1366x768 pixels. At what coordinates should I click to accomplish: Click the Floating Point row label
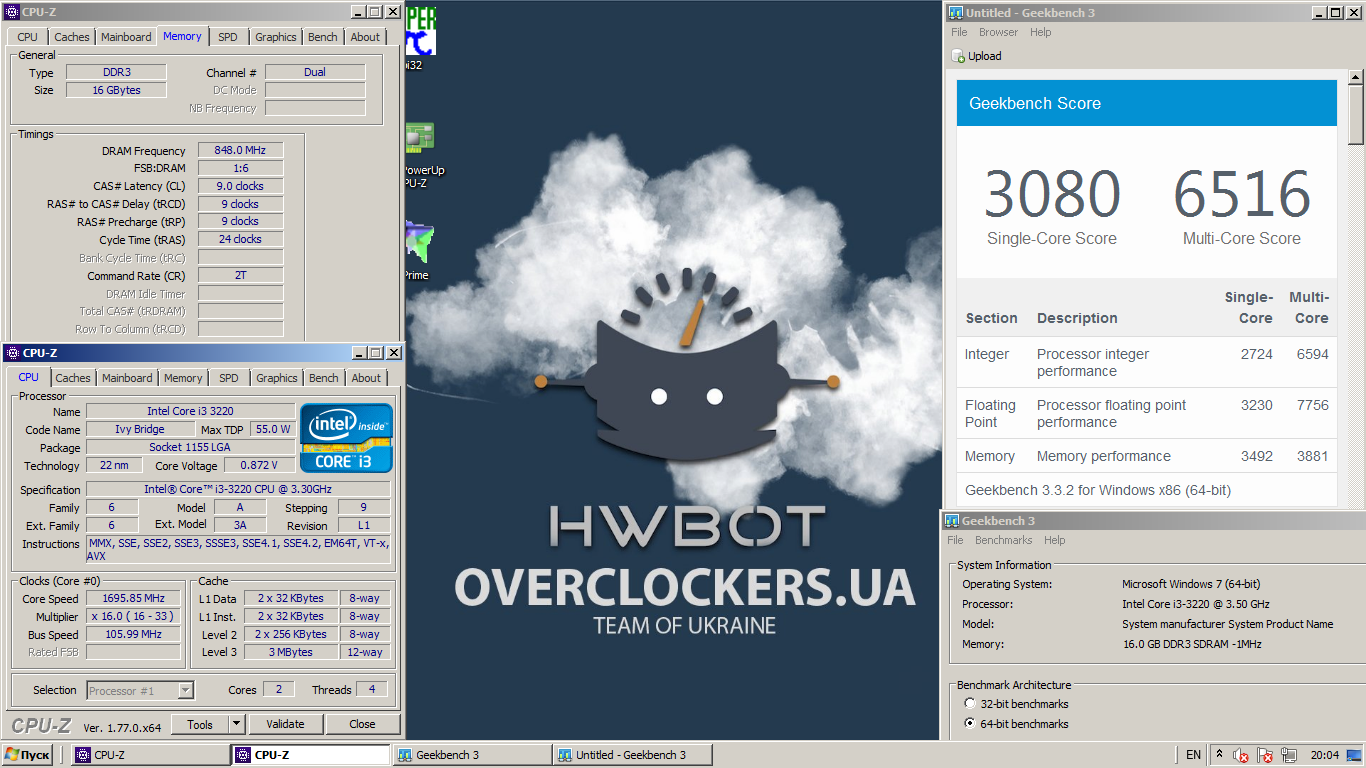coord(990,413)
